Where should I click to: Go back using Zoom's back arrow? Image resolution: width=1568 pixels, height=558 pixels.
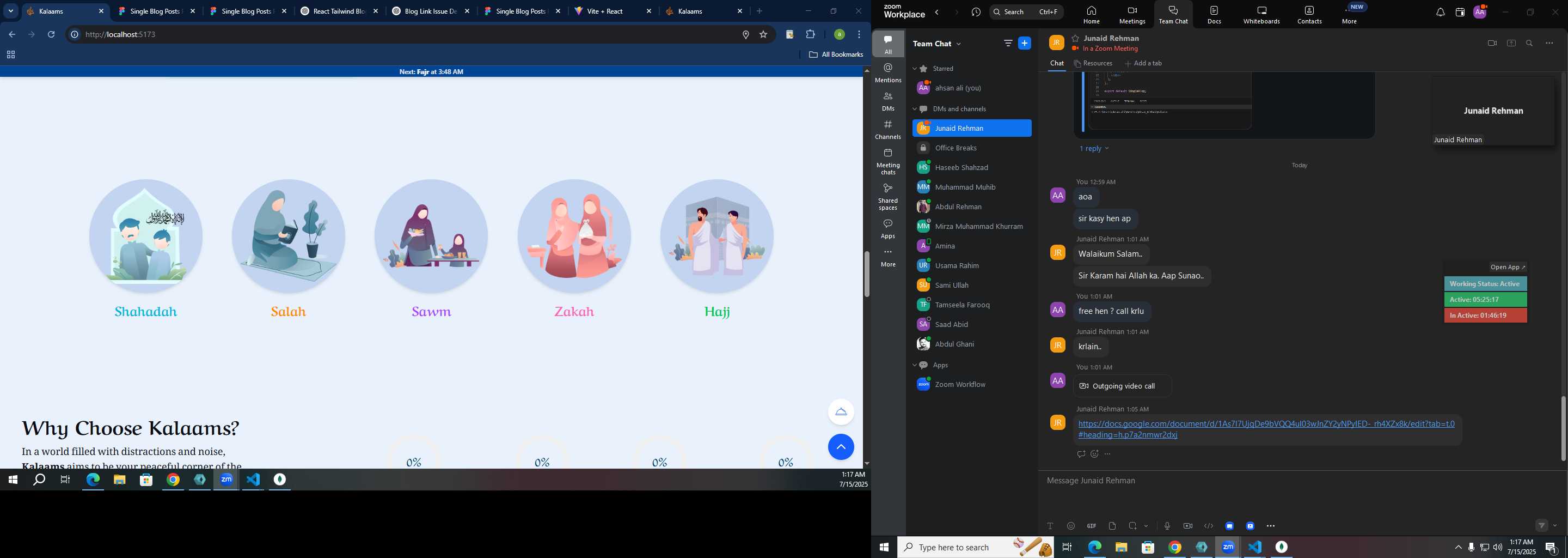coord(938,12)
